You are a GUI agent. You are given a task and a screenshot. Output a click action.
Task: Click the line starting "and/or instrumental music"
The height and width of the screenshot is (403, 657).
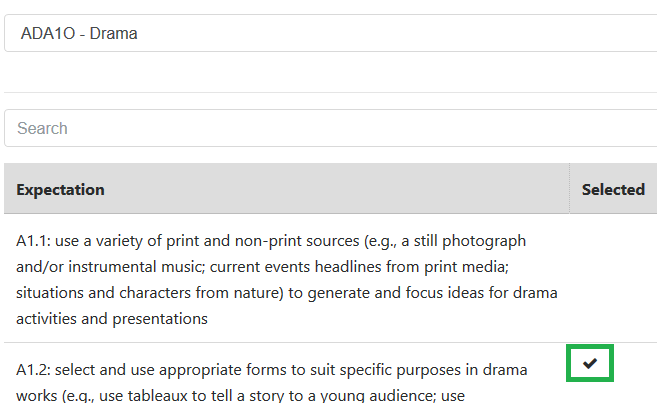point(262,267)
